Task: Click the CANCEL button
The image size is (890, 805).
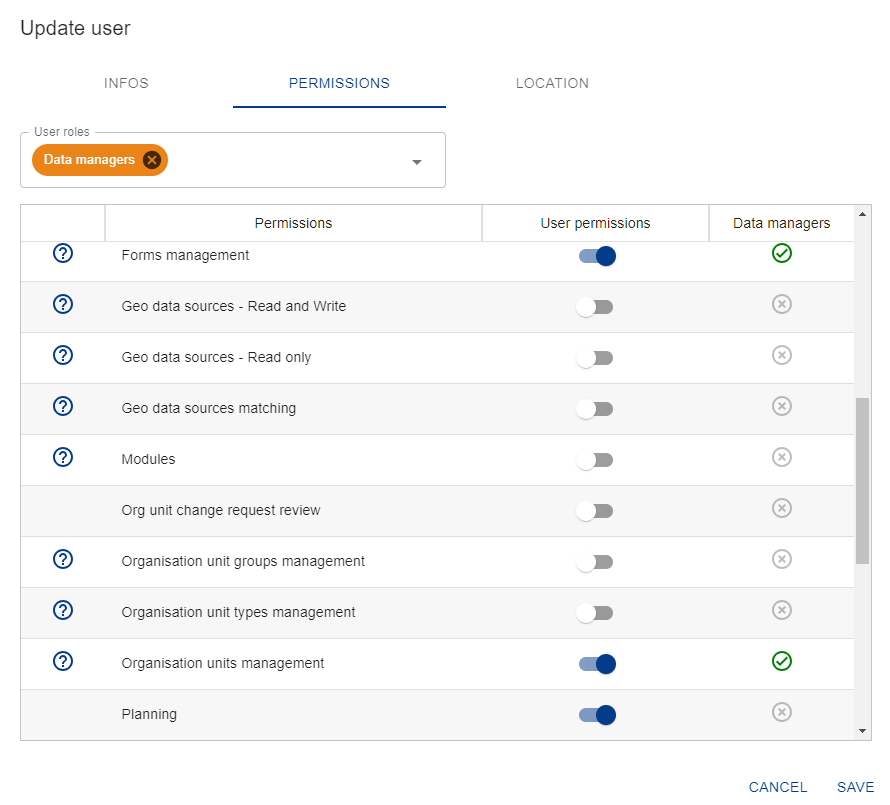Action: click(x=778, y=787)
